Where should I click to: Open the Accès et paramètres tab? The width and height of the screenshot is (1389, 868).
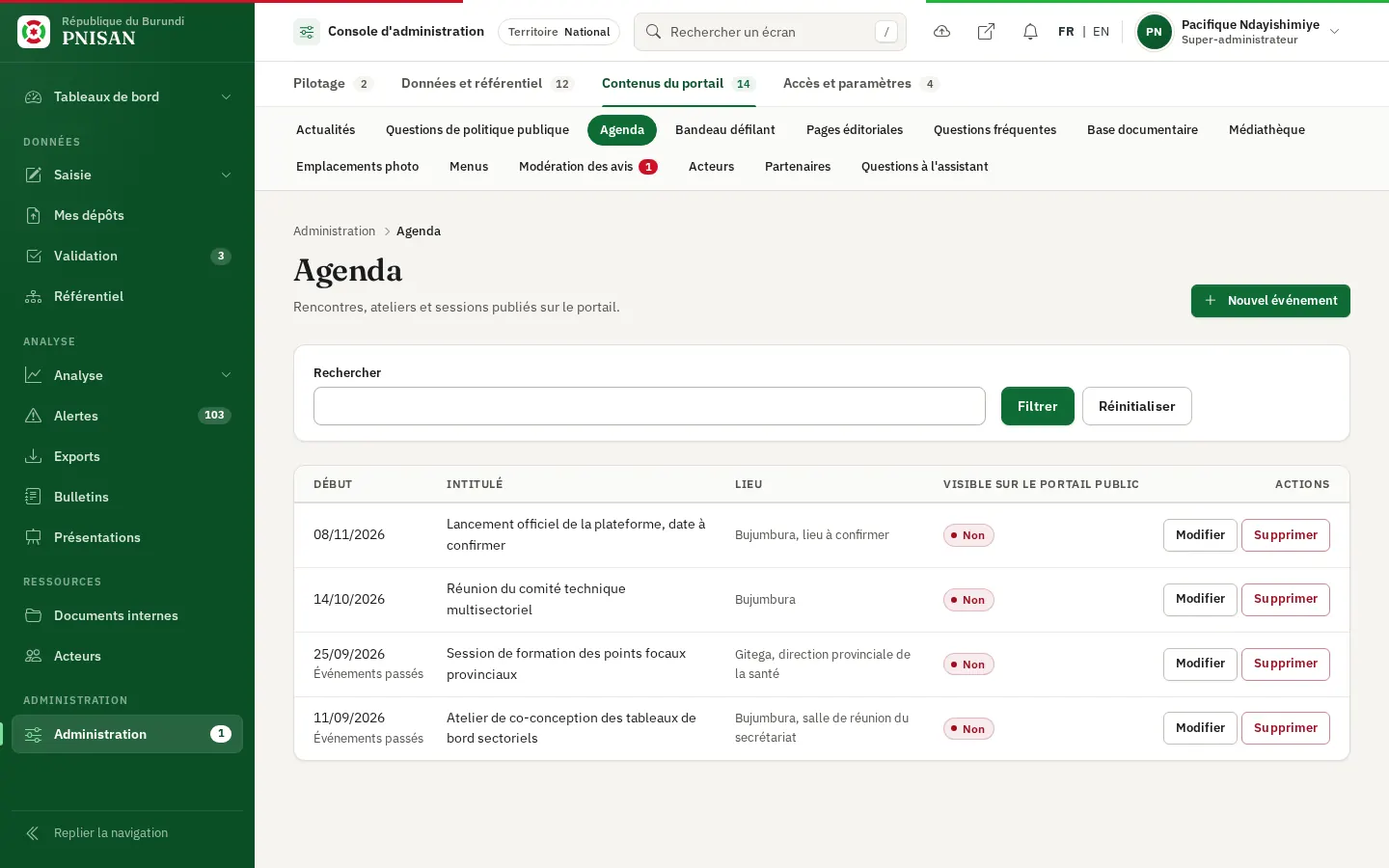coord(860,84)
